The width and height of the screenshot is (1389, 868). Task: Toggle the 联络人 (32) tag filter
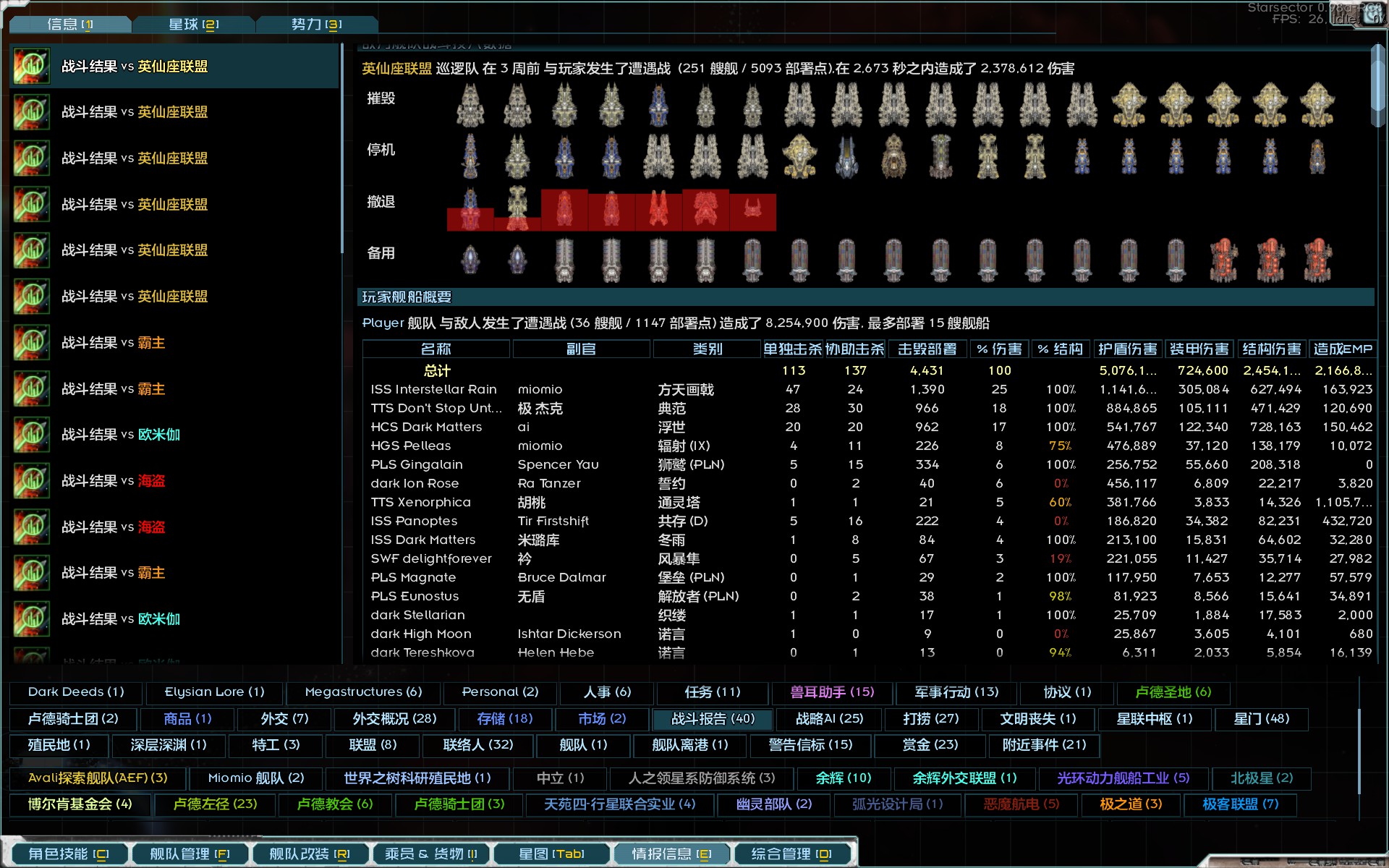tap(477, 745)
